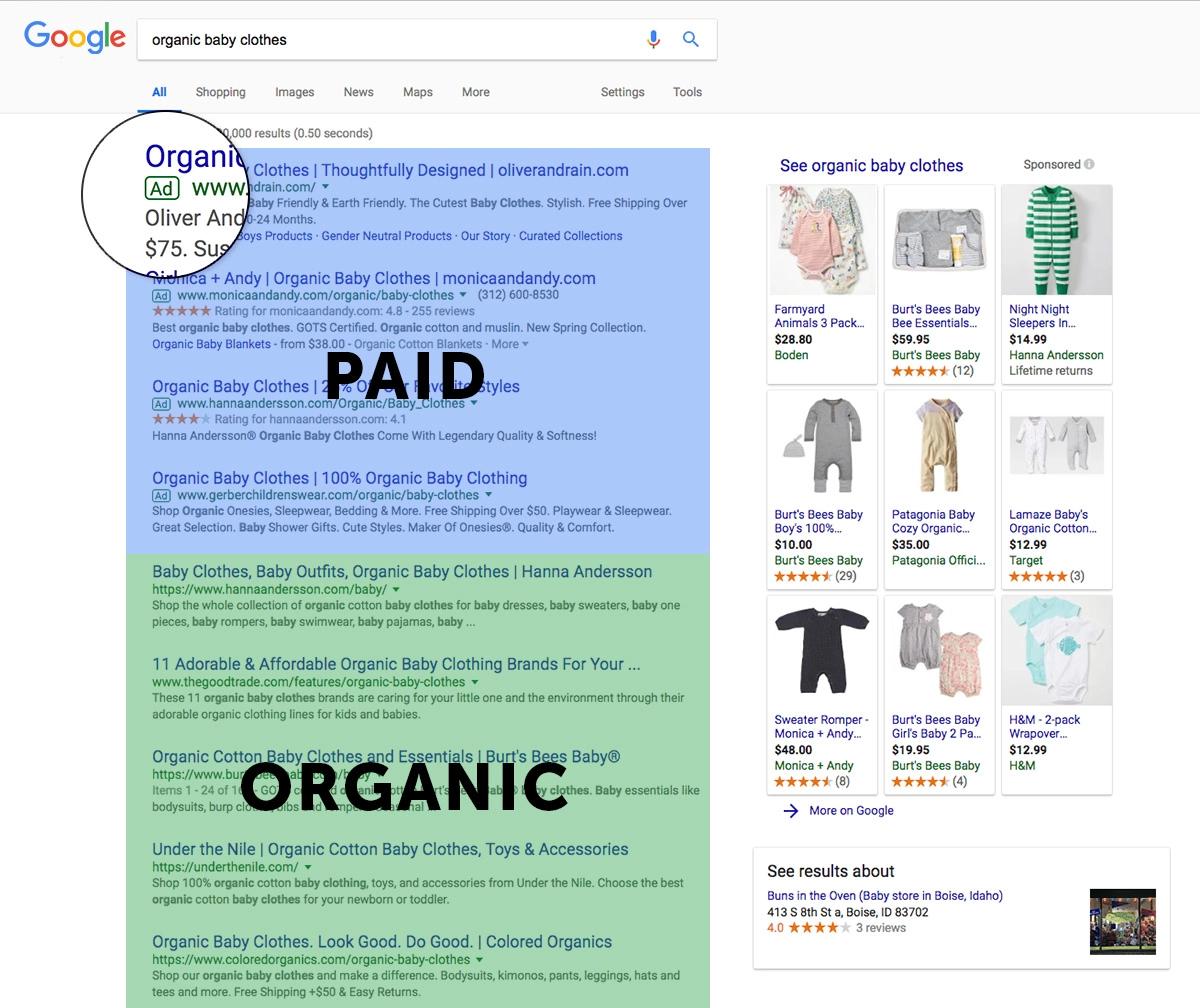The image size is (1200, 1008).
Task: Expand dropdown next to gerberchildrenswear.com URL
Action: [489, 495]
